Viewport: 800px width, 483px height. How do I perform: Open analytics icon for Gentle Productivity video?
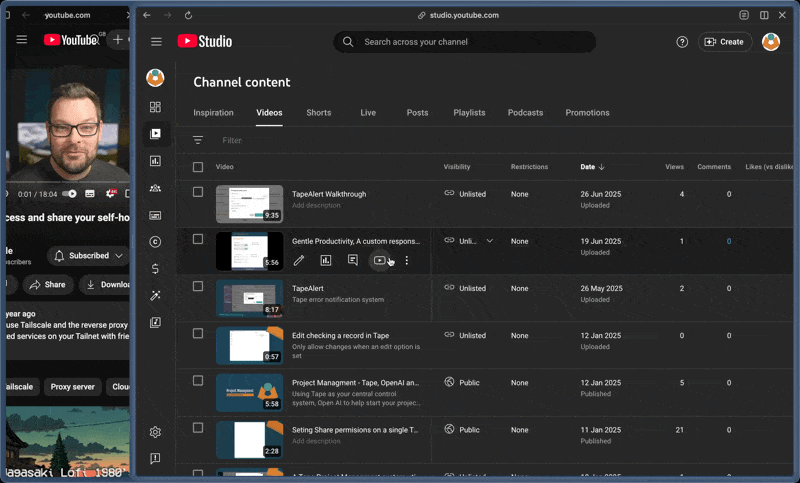pyautogui.click(x=326, y=261)
